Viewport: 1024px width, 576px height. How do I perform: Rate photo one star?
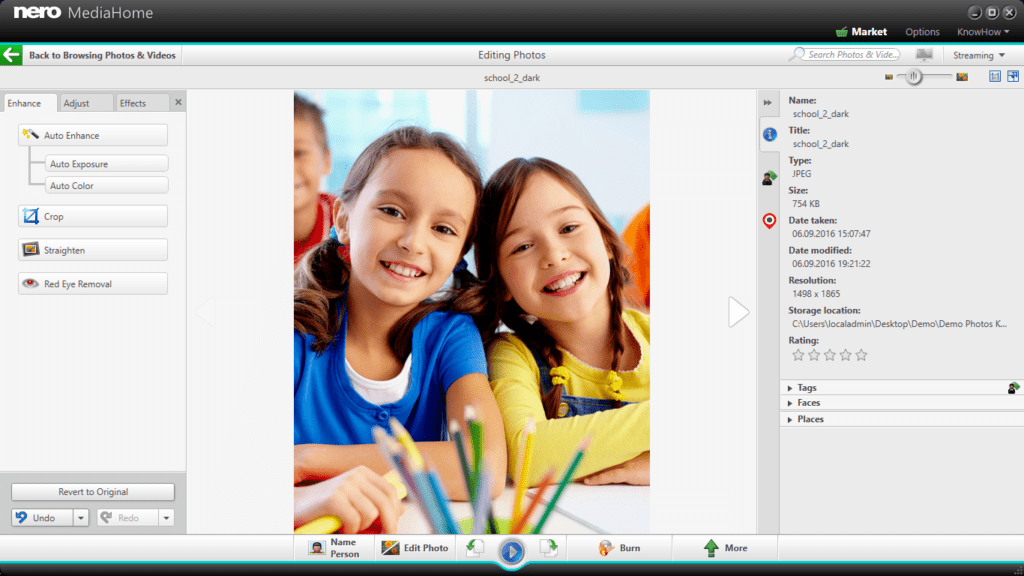(798, 355)
